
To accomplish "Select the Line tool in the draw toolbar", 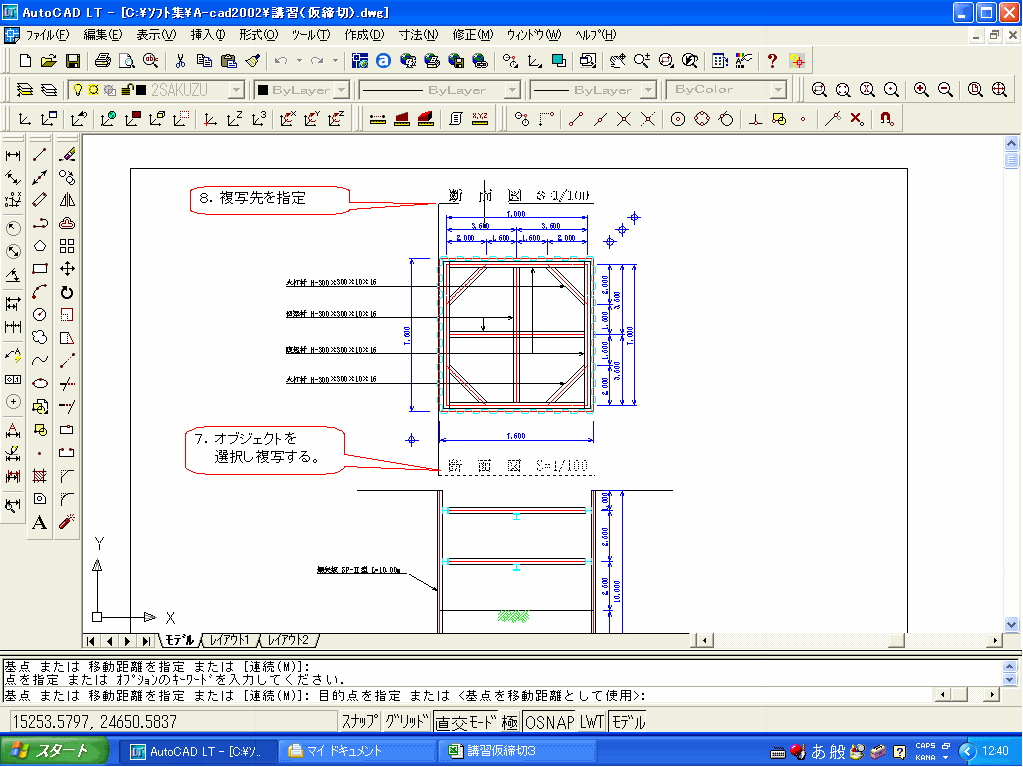I will (40, 155).
